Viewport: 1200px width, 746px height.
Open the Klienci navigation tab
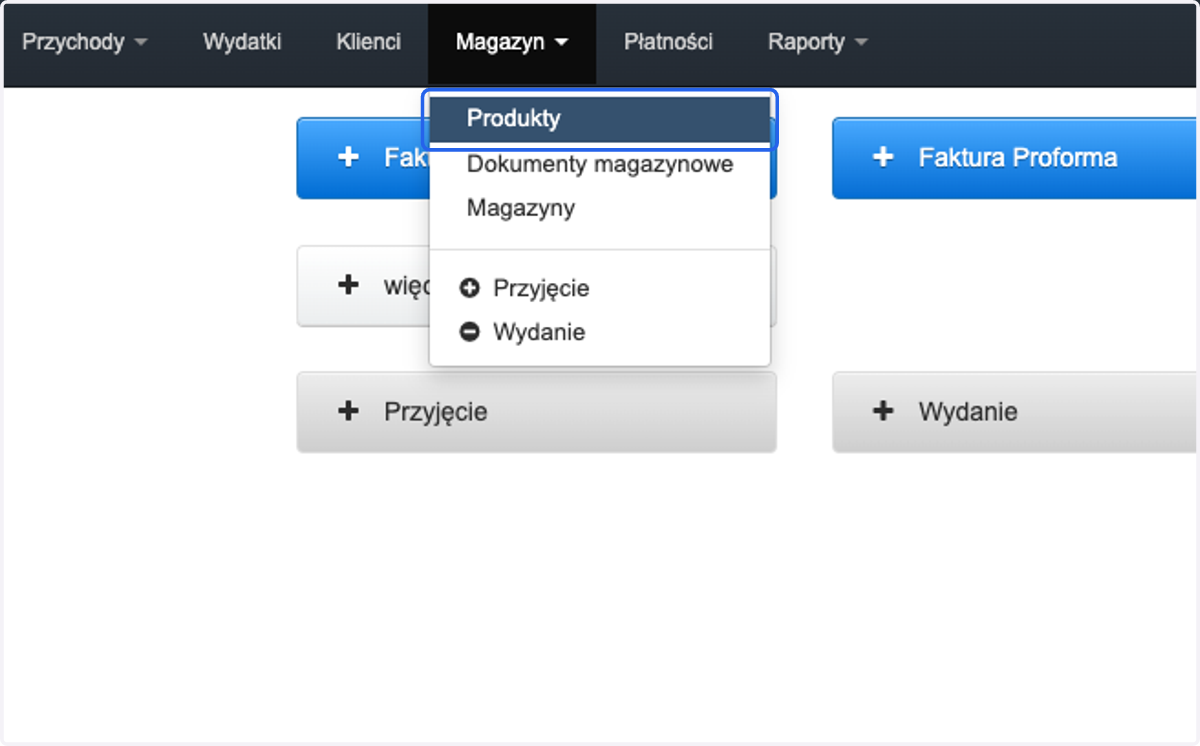click(369, 42)
